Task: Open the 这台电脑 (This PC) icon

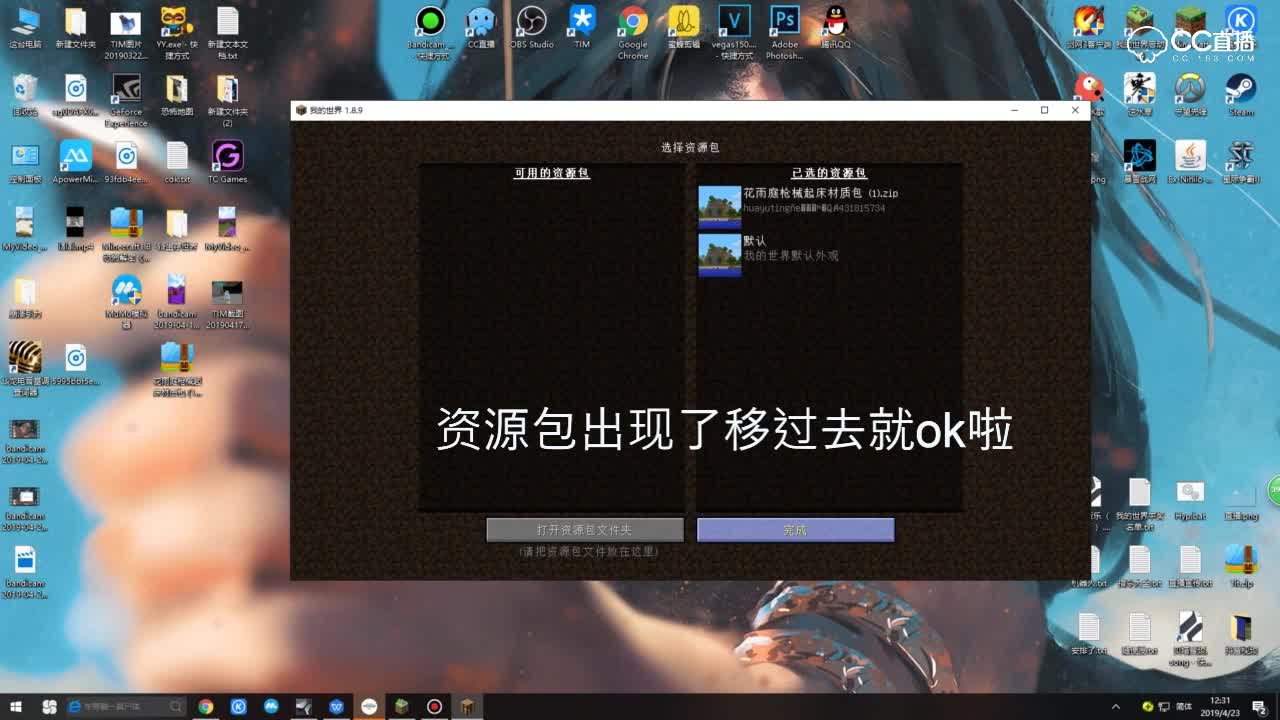Action: click(25, 28)
